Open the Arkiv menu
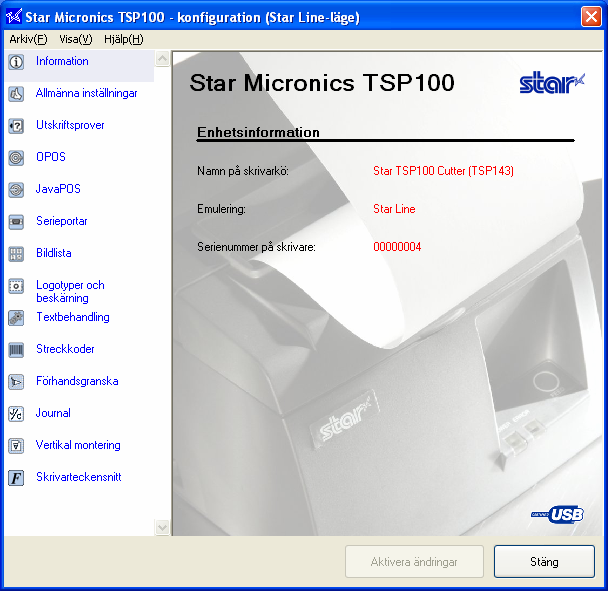608x591 pixels. [x=28, y=39]
